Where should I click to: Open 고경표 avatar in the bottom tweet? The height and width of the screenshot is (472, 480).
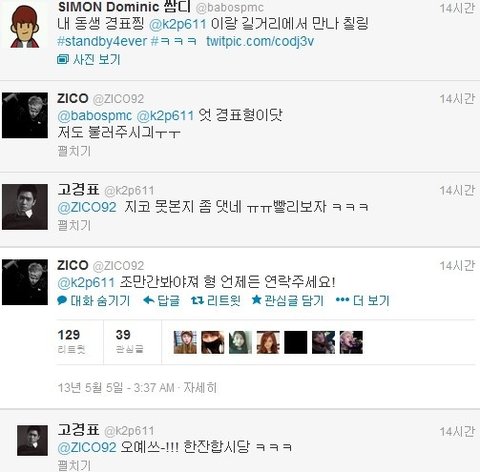point(32,440)
